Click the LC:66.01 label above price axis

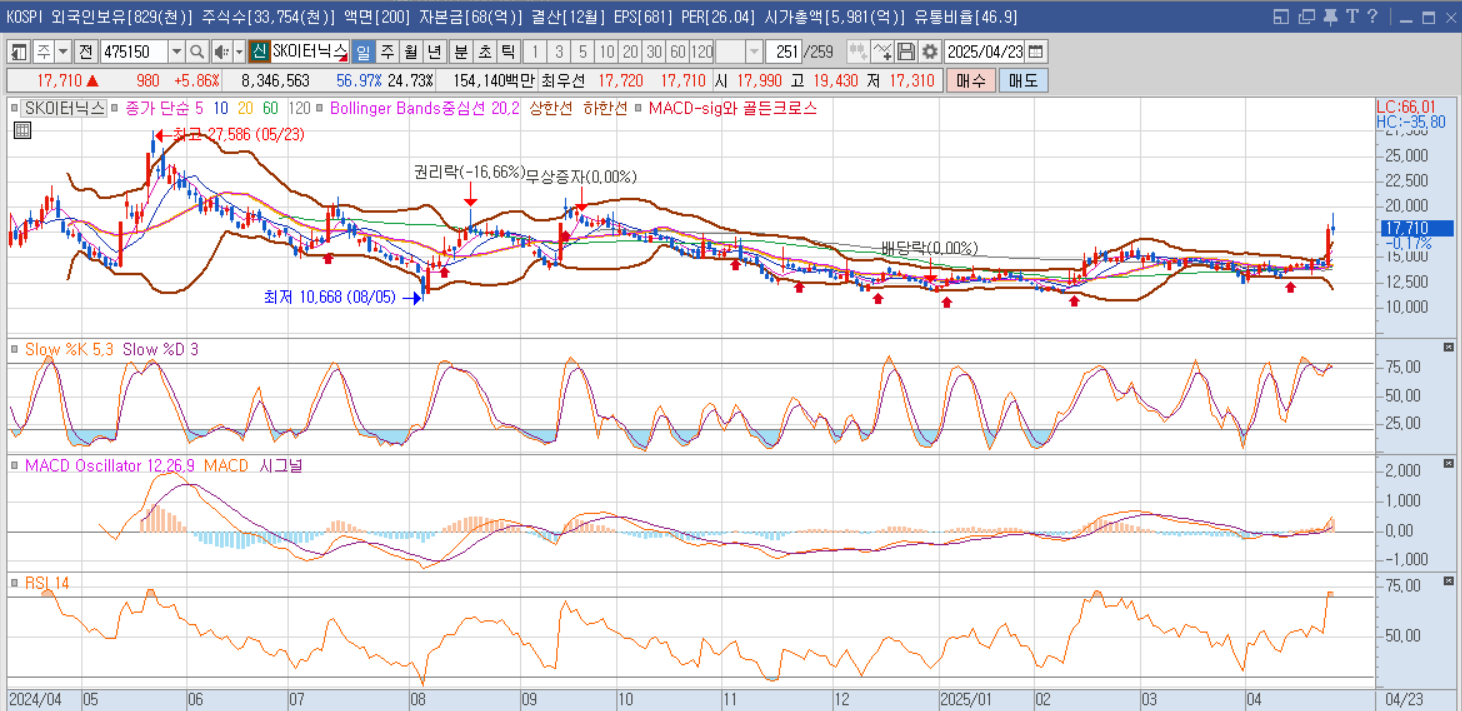point(1406,106)
